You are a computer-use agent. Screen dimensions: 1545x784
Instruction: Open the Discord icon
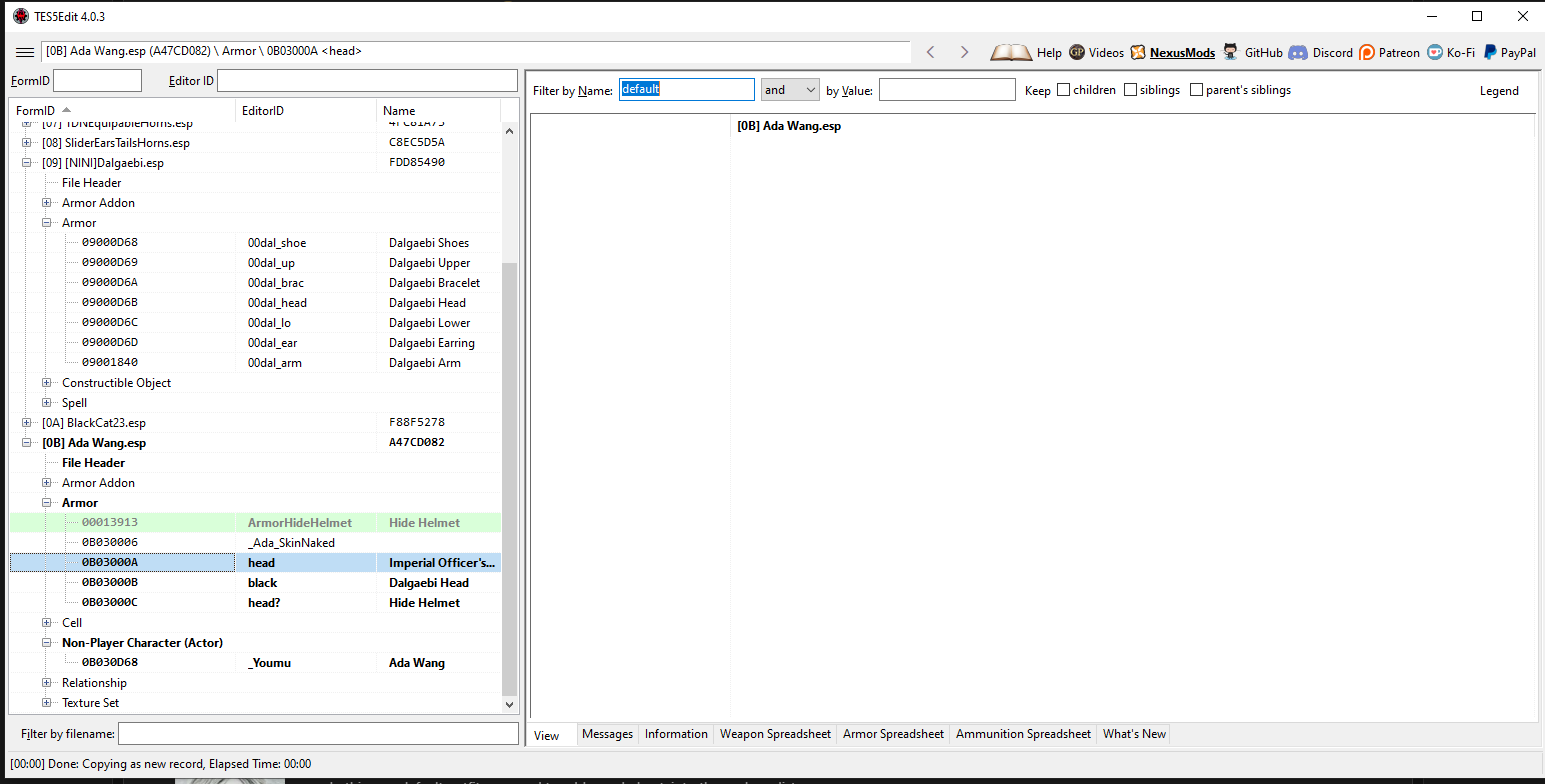click(x=1298, y=52)
